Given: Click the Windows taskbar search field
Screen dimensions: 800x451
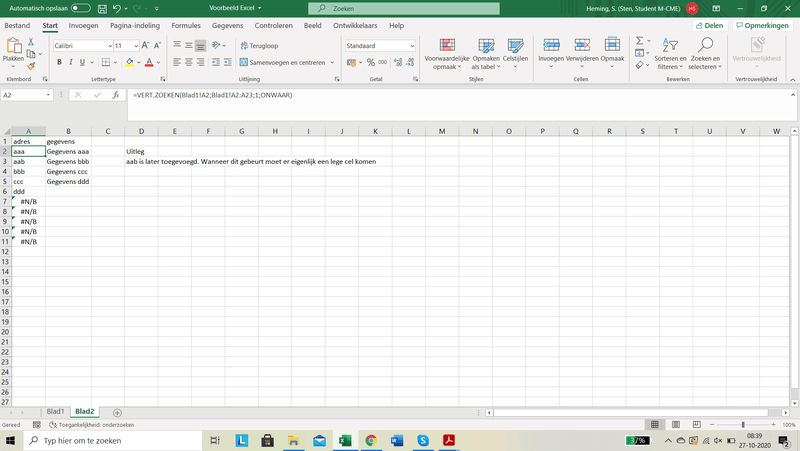Looking at the screenshot, I should (x=110, y=440).
